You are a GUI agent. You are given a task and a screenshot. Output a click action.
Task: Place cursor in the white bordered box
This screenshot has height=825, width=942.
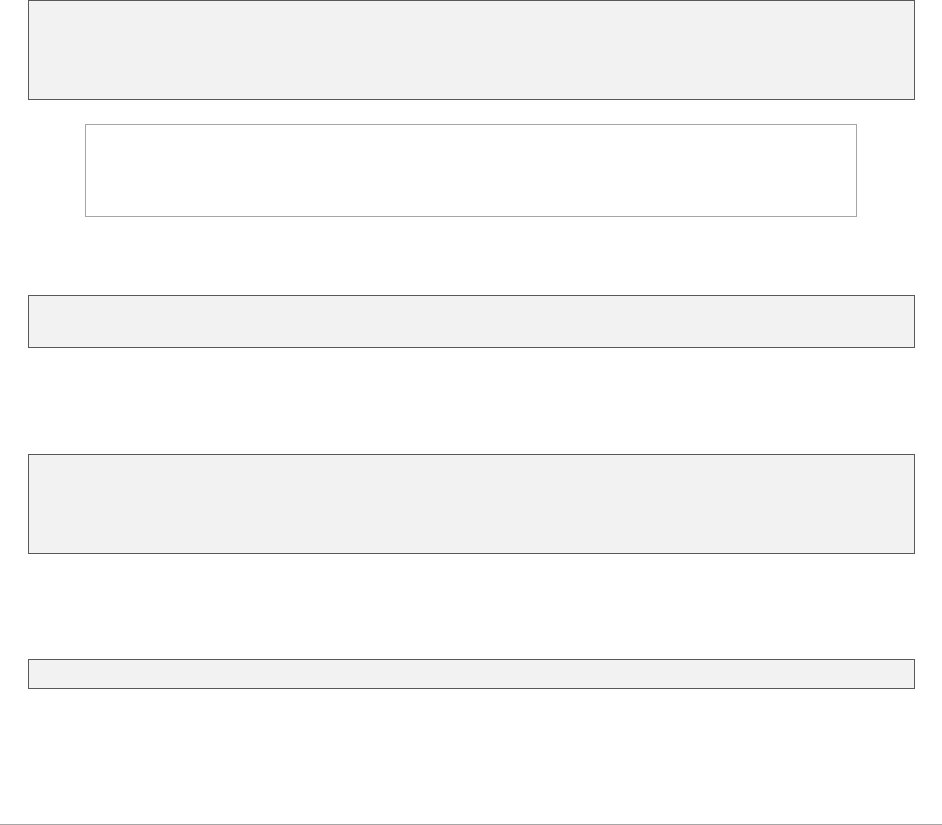(471, 170)
